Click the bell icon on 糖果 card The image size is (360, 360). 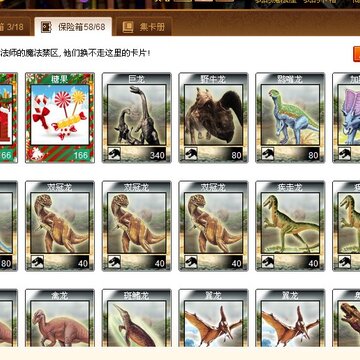37,154
